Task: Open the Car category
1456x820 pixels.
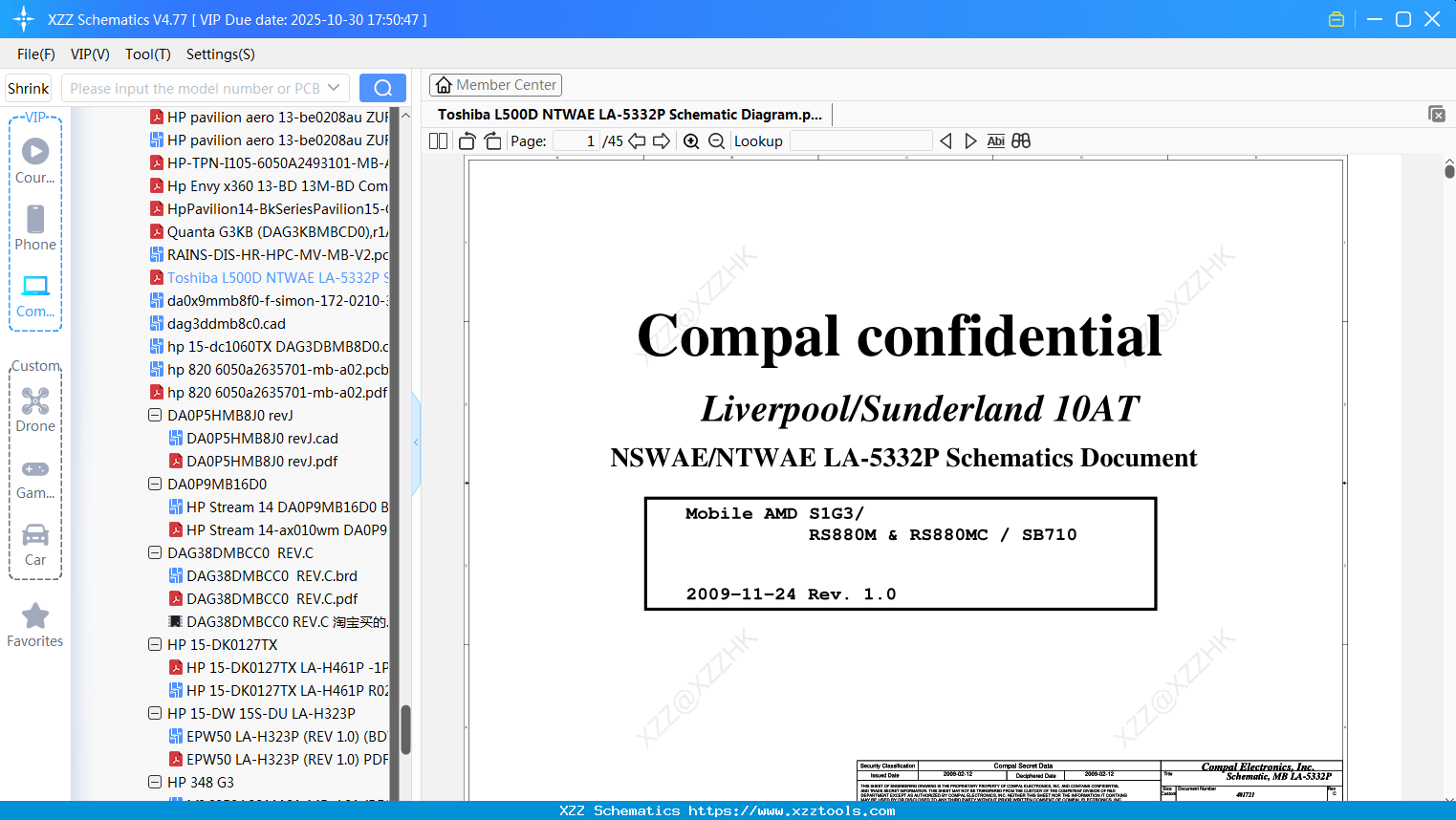Action: (35, 544)
